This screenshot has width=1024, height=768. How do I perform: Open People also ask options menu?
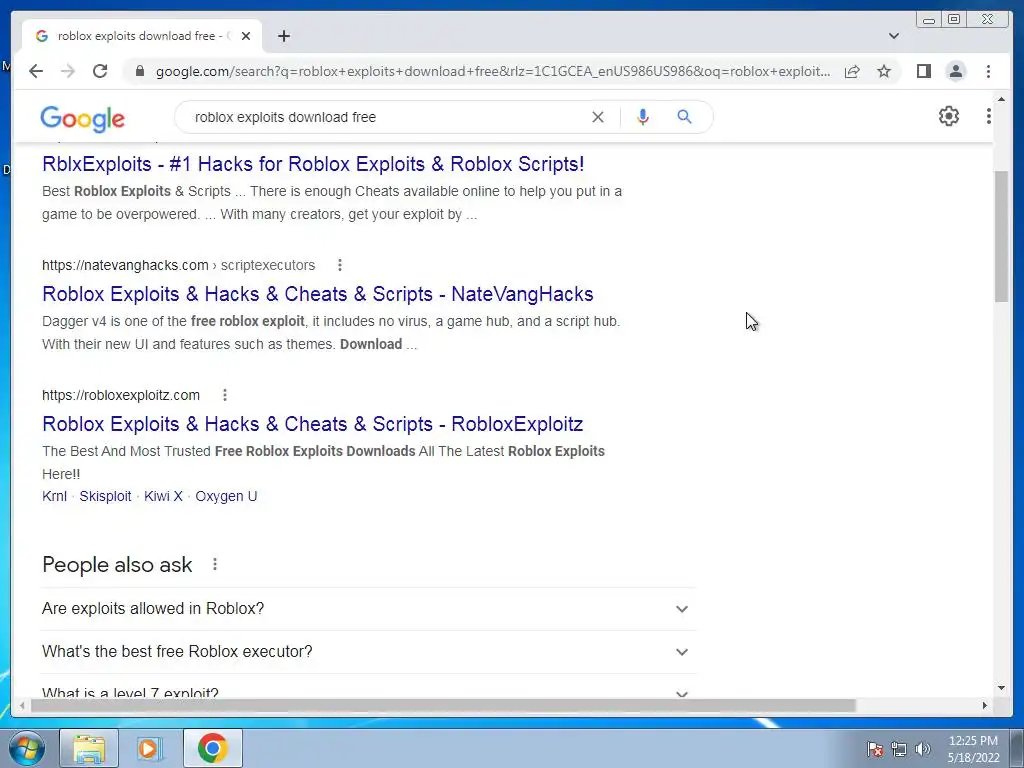(x=215, y=564)
